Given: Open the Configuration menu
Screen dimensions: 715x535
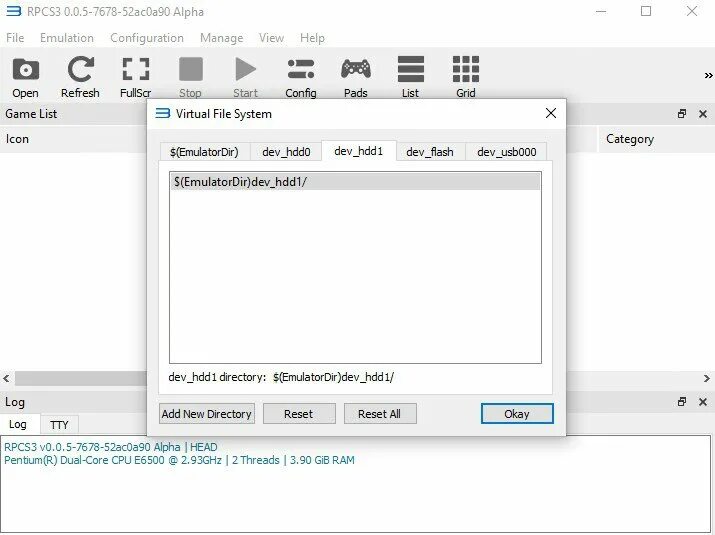Looking at the screenshot, I should [x=147, y=38].
